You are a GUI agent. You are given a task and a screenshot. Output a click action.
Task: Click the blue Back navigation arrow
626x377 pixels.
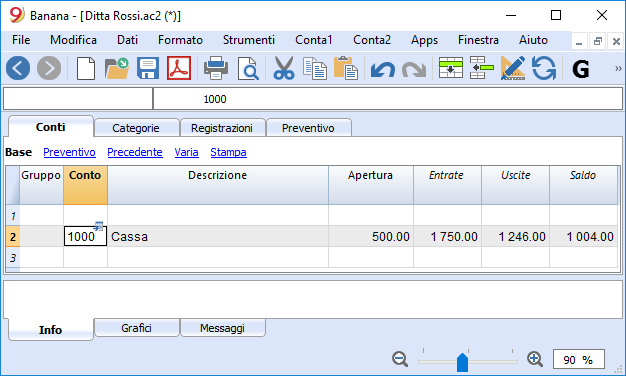coord(18,68)
